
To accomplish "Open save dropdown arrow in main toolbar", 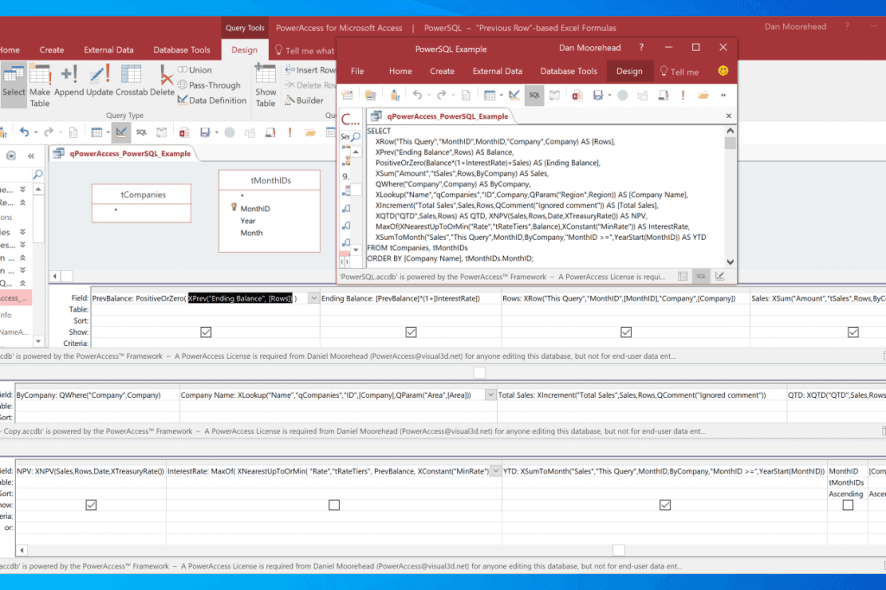I will (216, 133).
